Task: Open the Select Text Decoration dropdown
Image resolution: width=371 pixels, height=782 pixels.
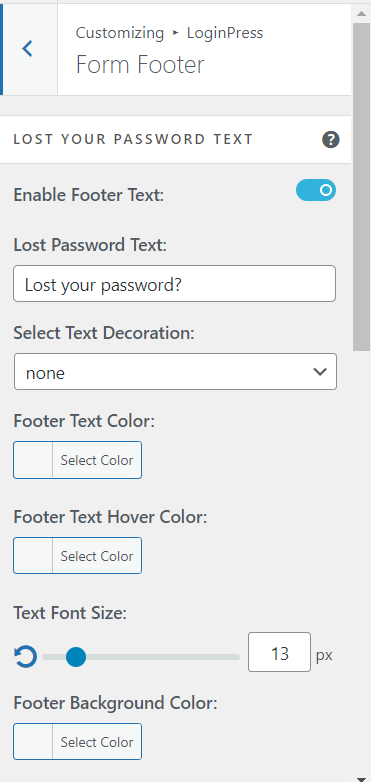Action: (x=175, y=372)
